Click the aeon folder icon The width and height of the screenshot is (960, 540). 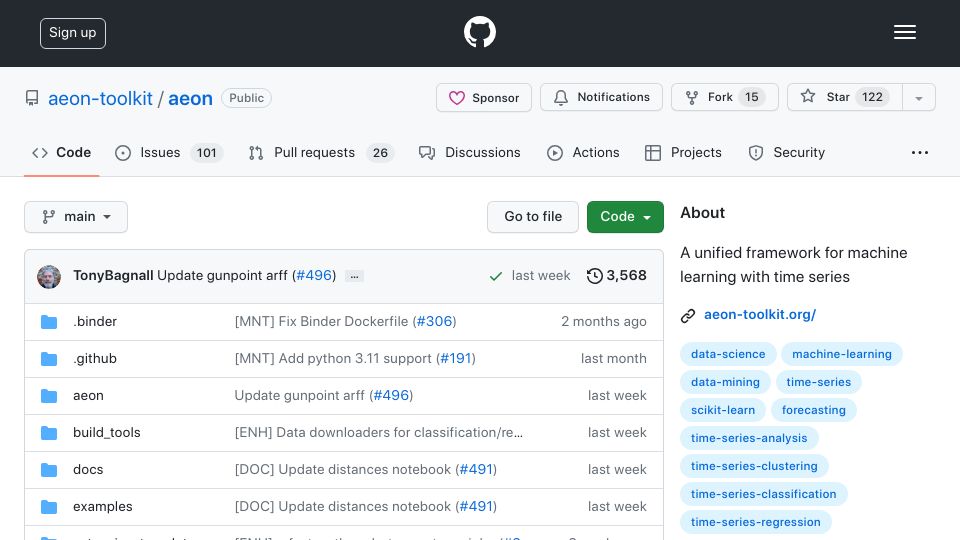pos(49,396)
